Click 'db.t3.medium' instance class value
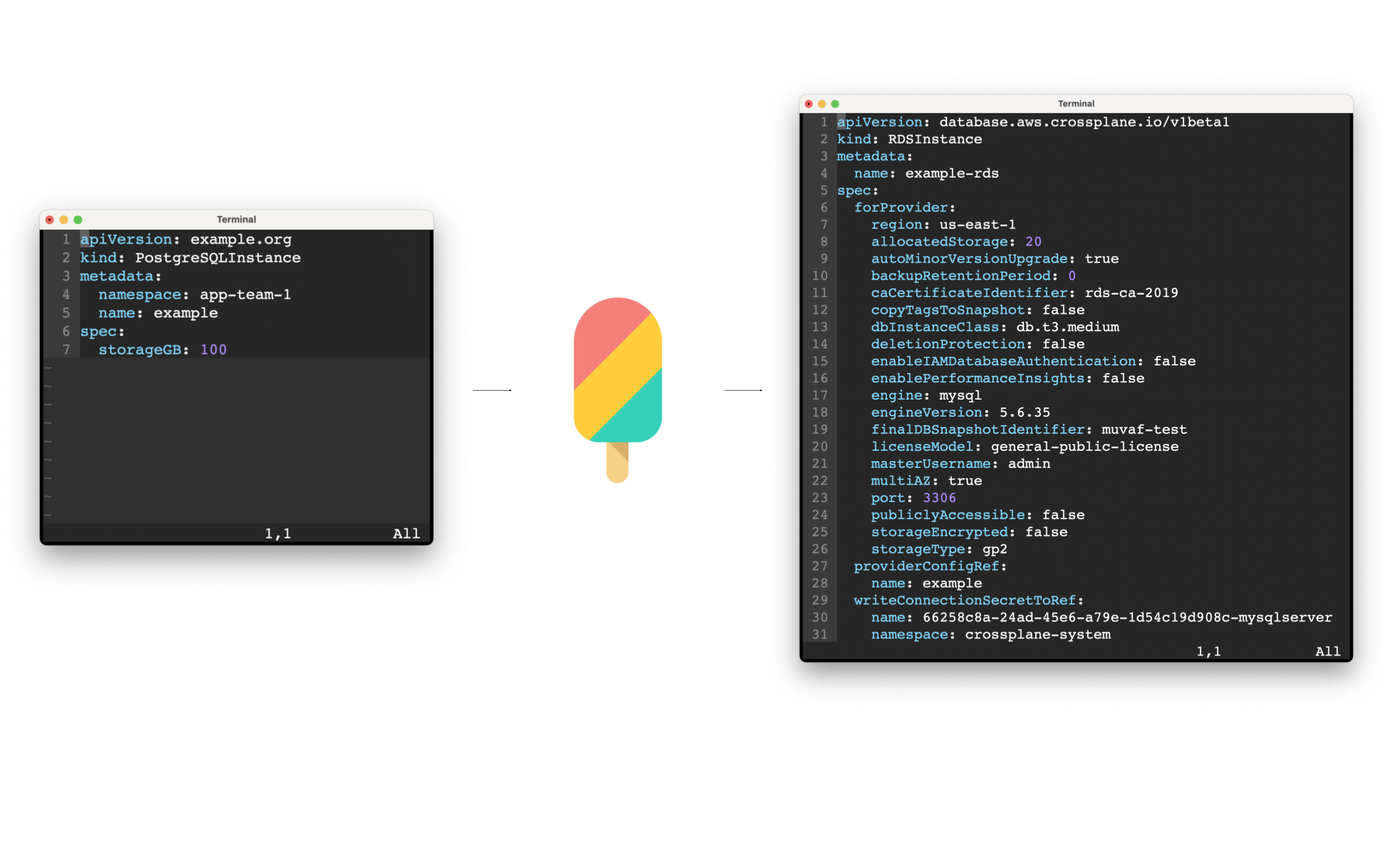Image resolution: width=1390 pixels, height=868 pixels. pyautogui.click(x=1067, y=327)
